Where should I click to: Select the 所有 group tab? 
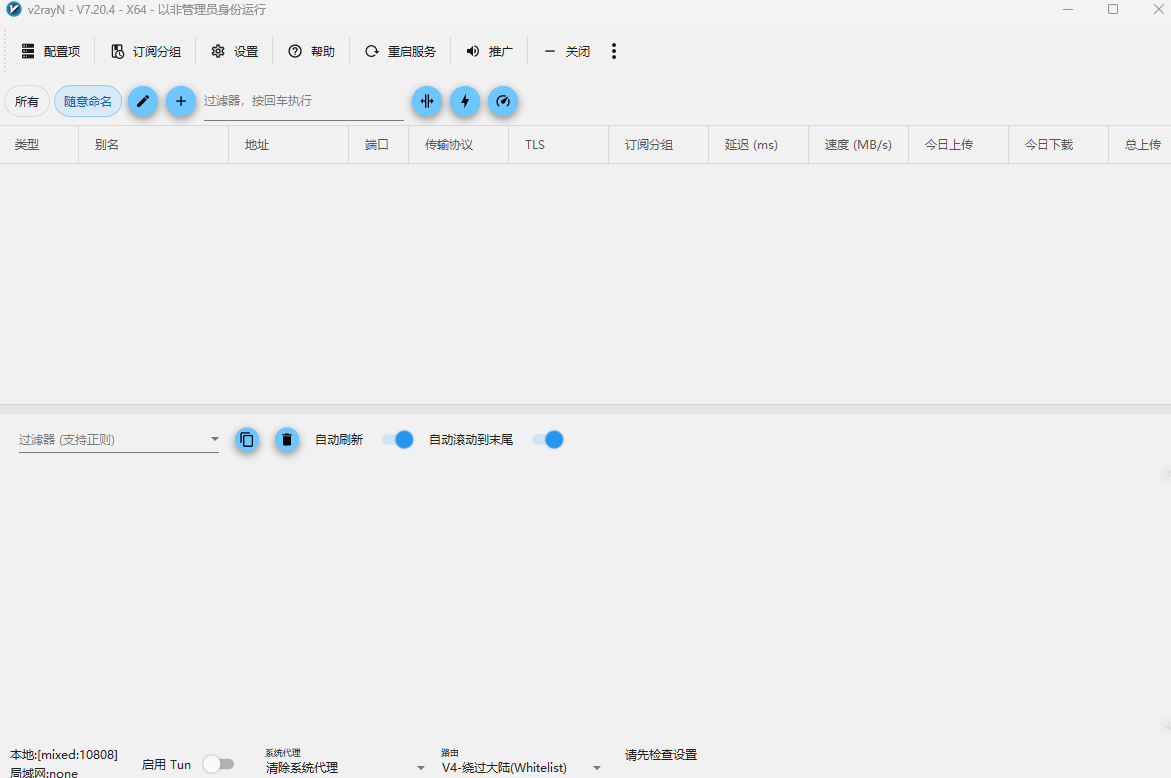[x=27, y=102]
